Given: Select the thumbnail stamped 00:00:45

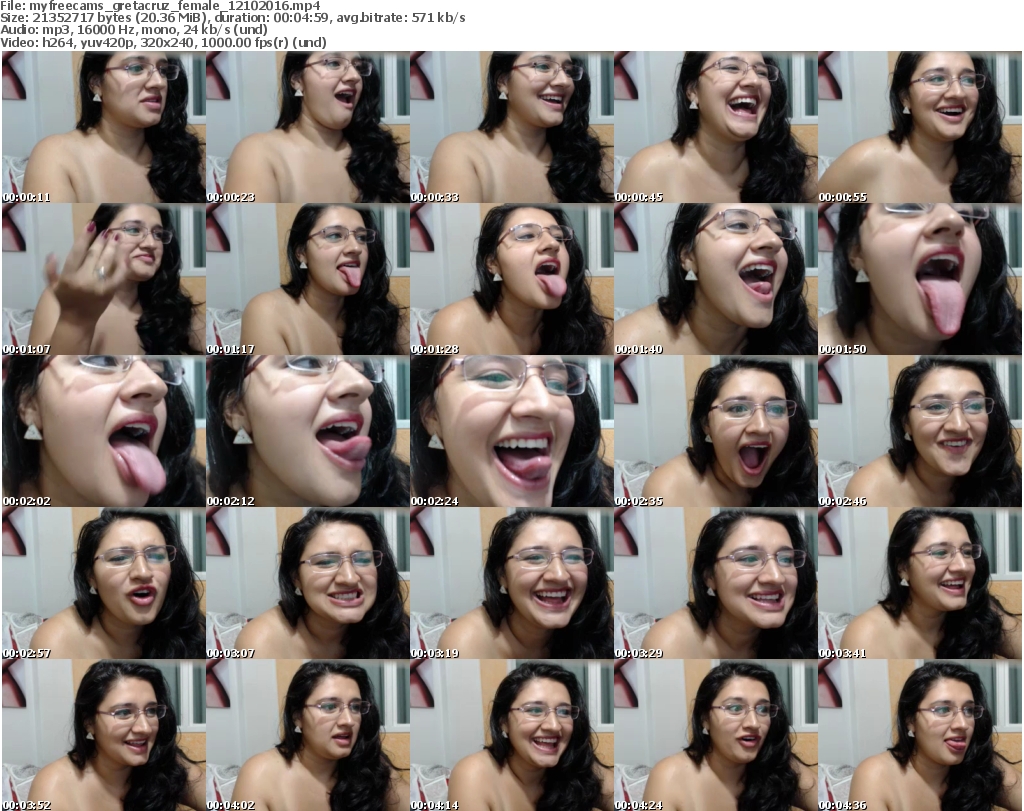Looking at the screenshot, I should pyautogui.click(x=716, y=127).
